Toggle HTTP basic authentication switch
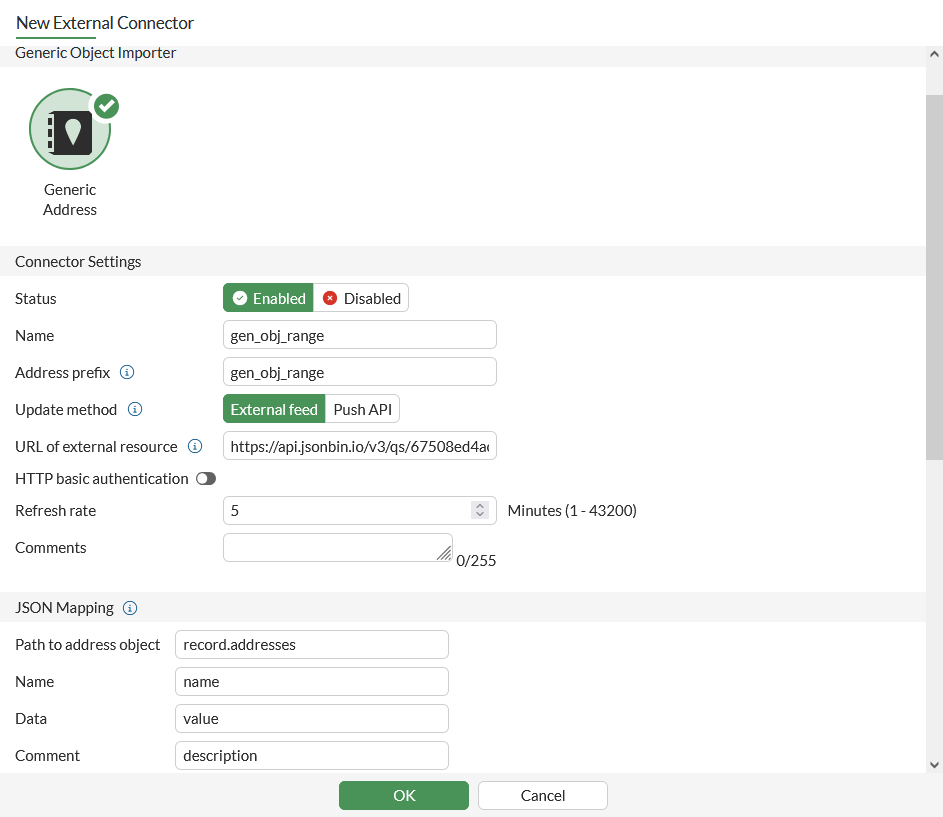The image size is (943, 817). [x=206, y=479]
